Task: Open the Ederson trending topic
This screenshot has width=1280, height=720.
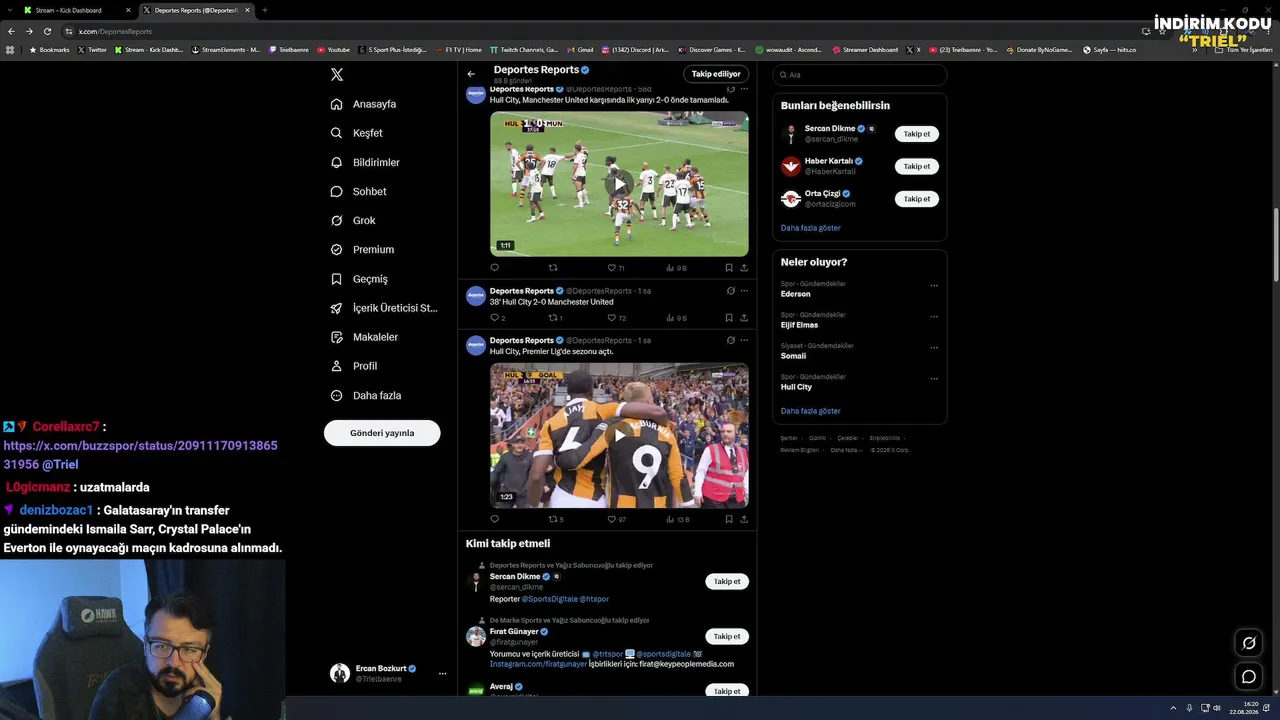Action: (796, 294)
